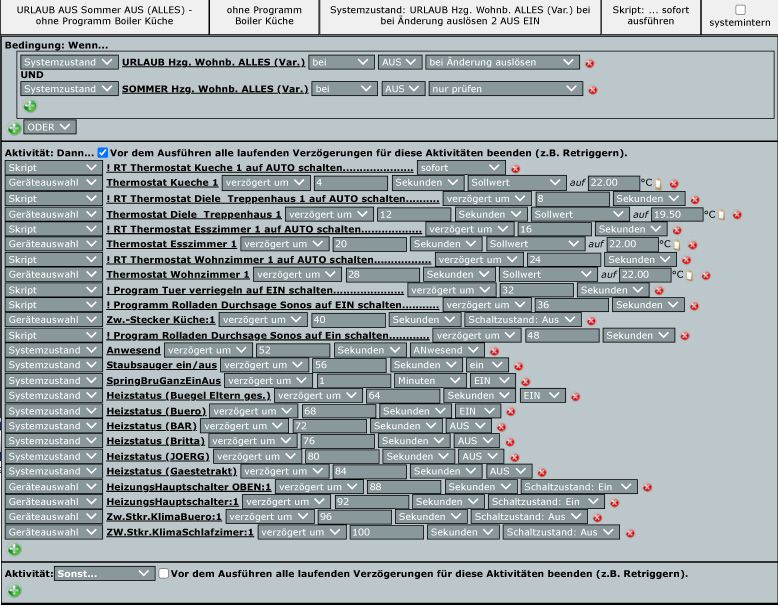Open the Aktivität Sonst... dropdown
The image size is (778, 607).
[x=104, y=573]
